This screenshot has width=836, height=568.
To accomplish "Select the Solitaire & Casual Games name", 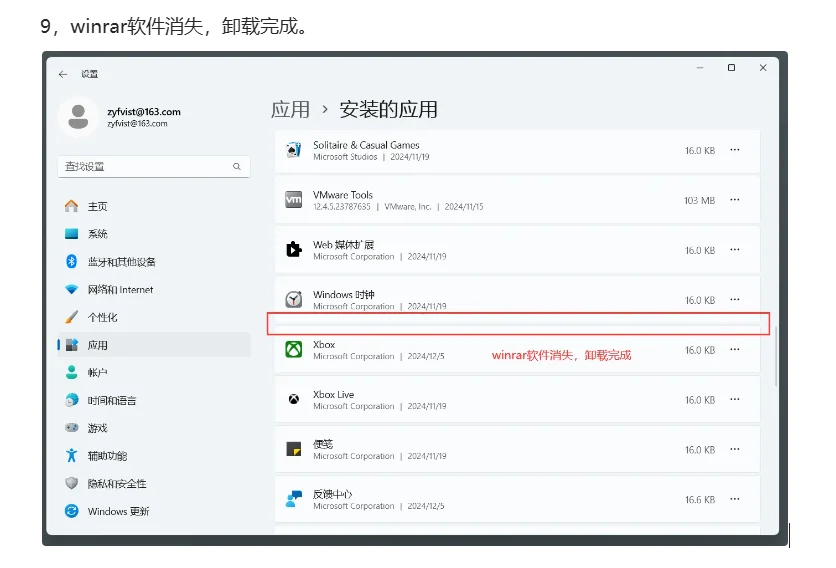I will coord(366,145).
